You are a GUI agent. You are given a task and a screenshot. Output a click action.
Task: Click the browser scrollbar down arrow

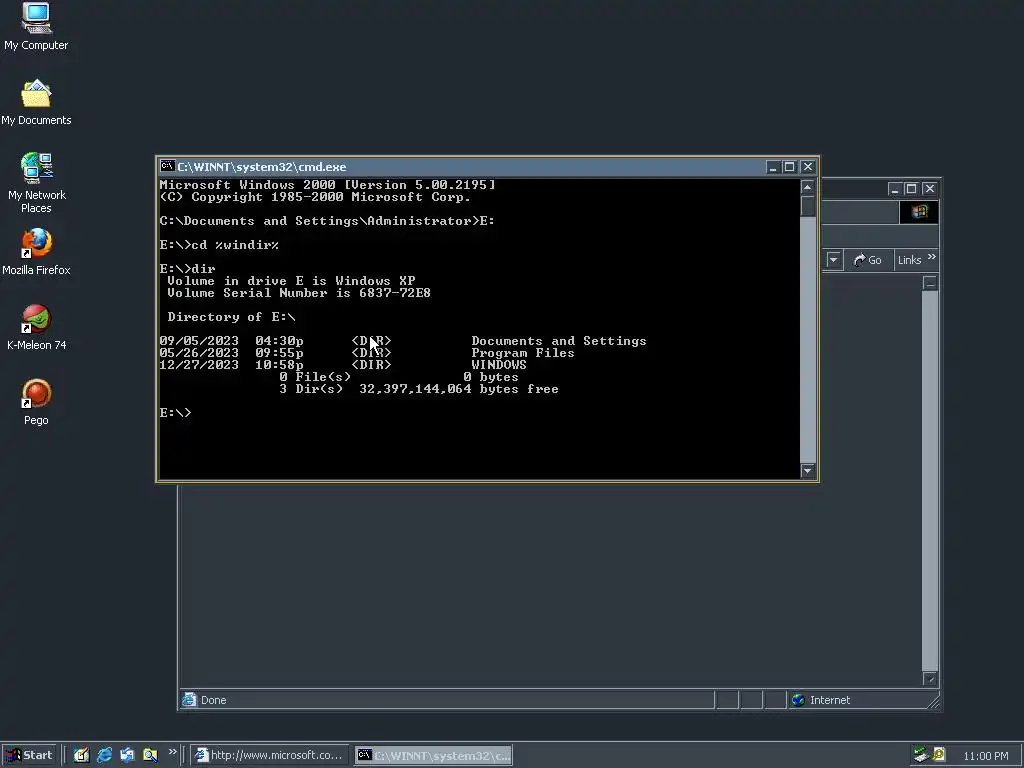tap(930, 679)
